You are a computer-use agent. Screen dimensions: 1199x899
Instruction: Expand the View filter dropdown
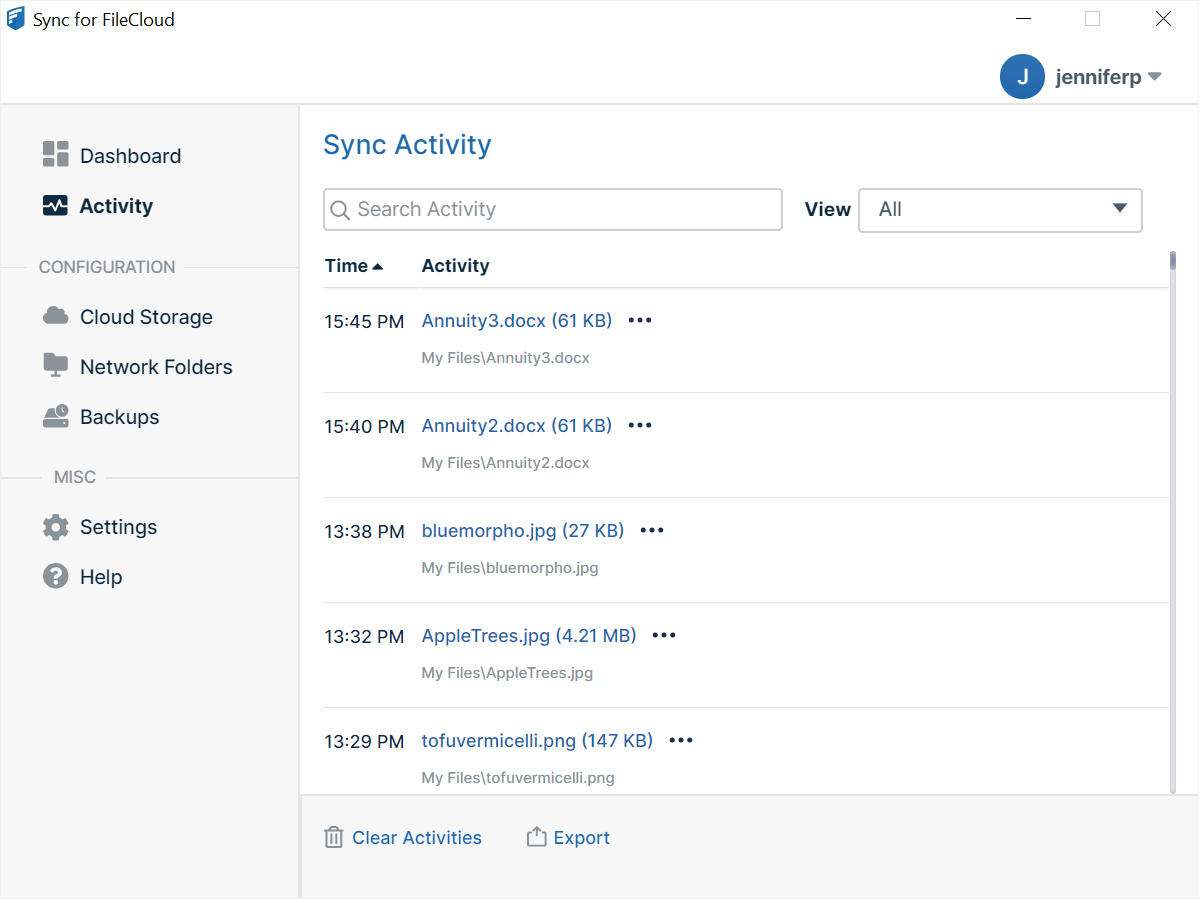(x=1000, y=210)
